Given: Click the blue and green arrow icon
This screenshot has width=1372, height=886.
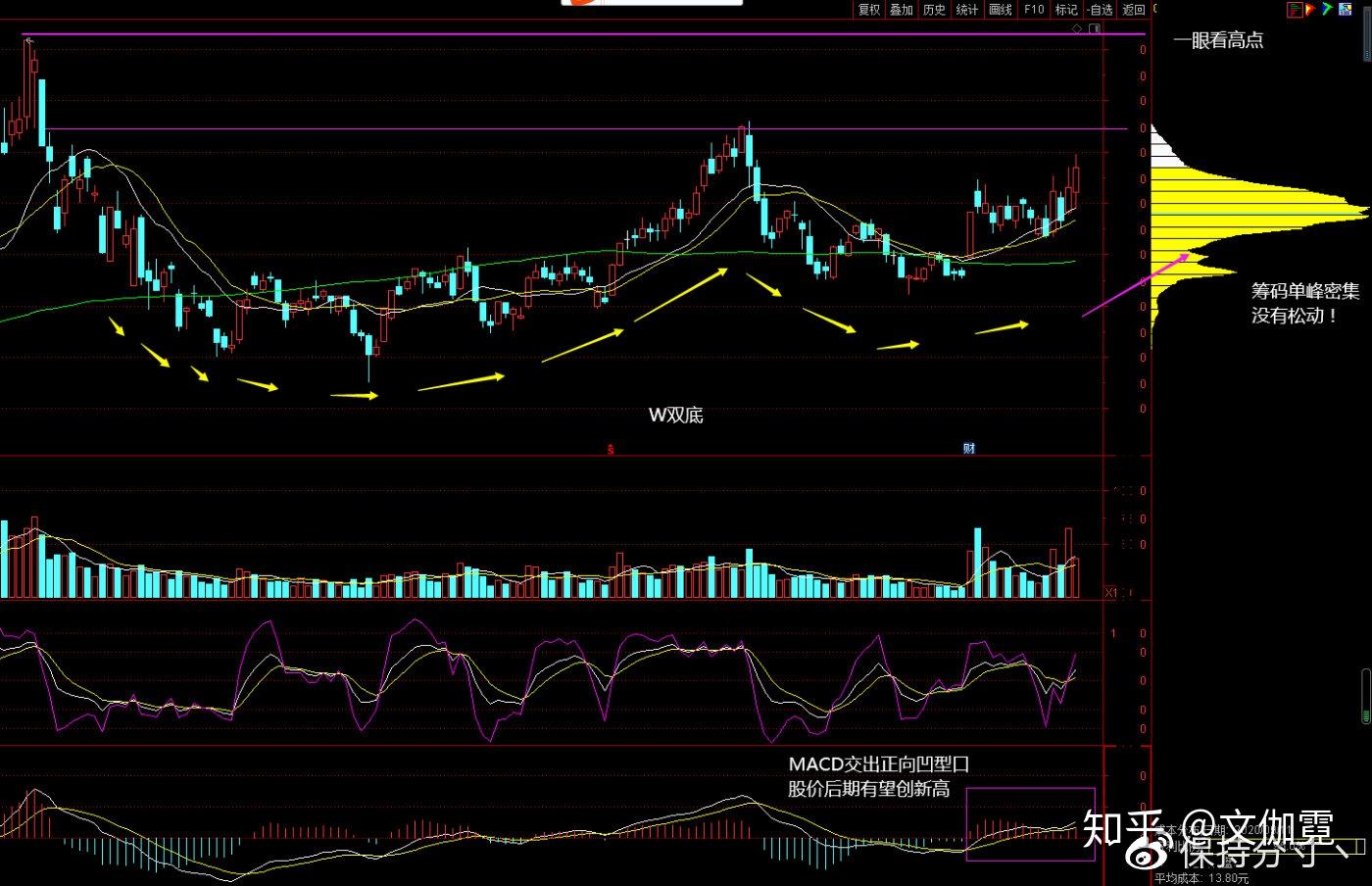Looking at the screenshot, I should tap(1328, 9).
